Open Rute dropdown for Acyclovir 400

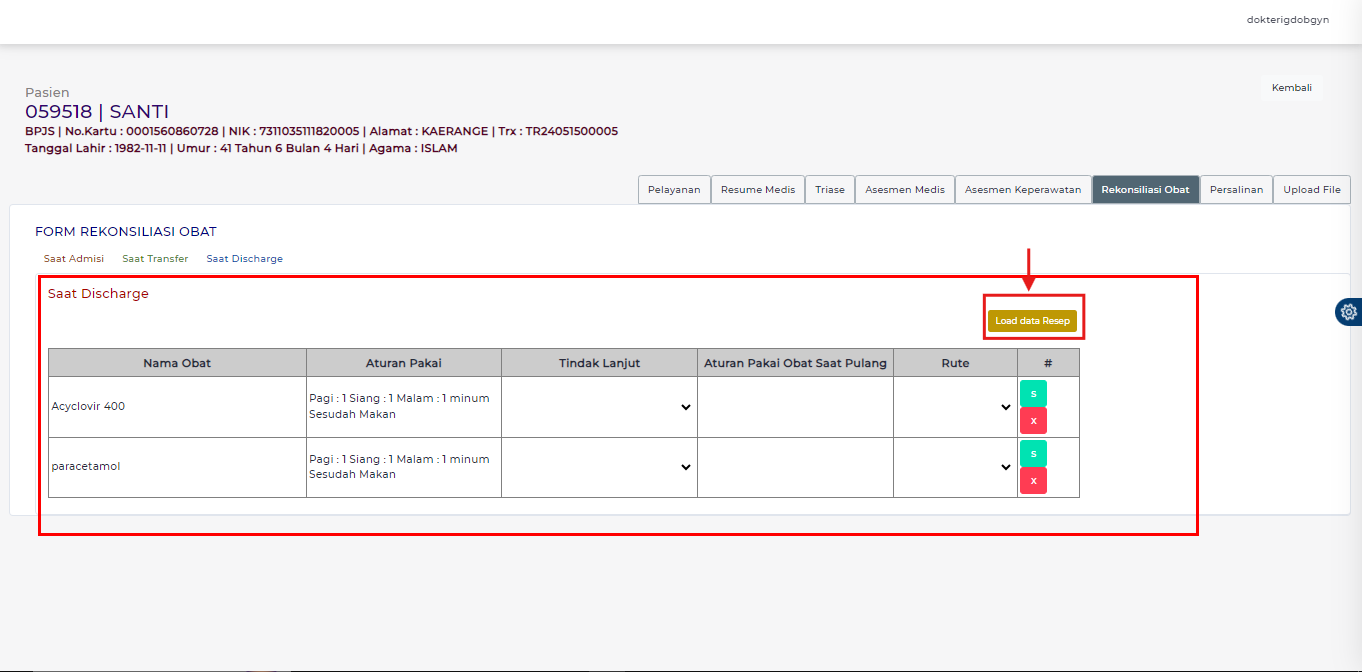[x=955, y=407]
